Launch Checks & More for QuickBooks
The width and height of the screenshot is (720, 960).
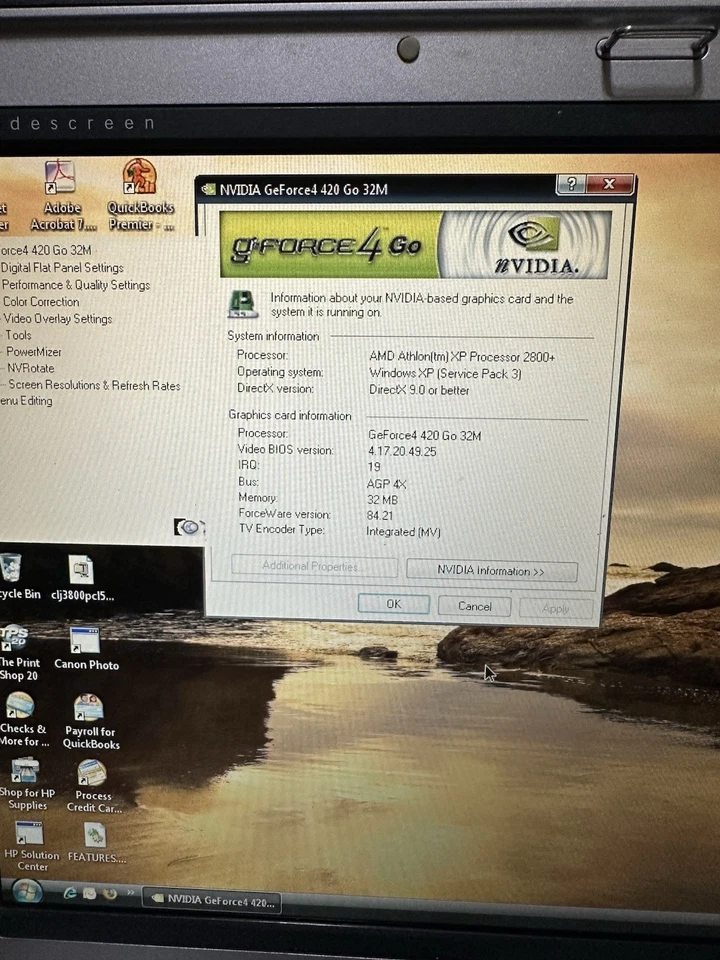coord(22,719)
